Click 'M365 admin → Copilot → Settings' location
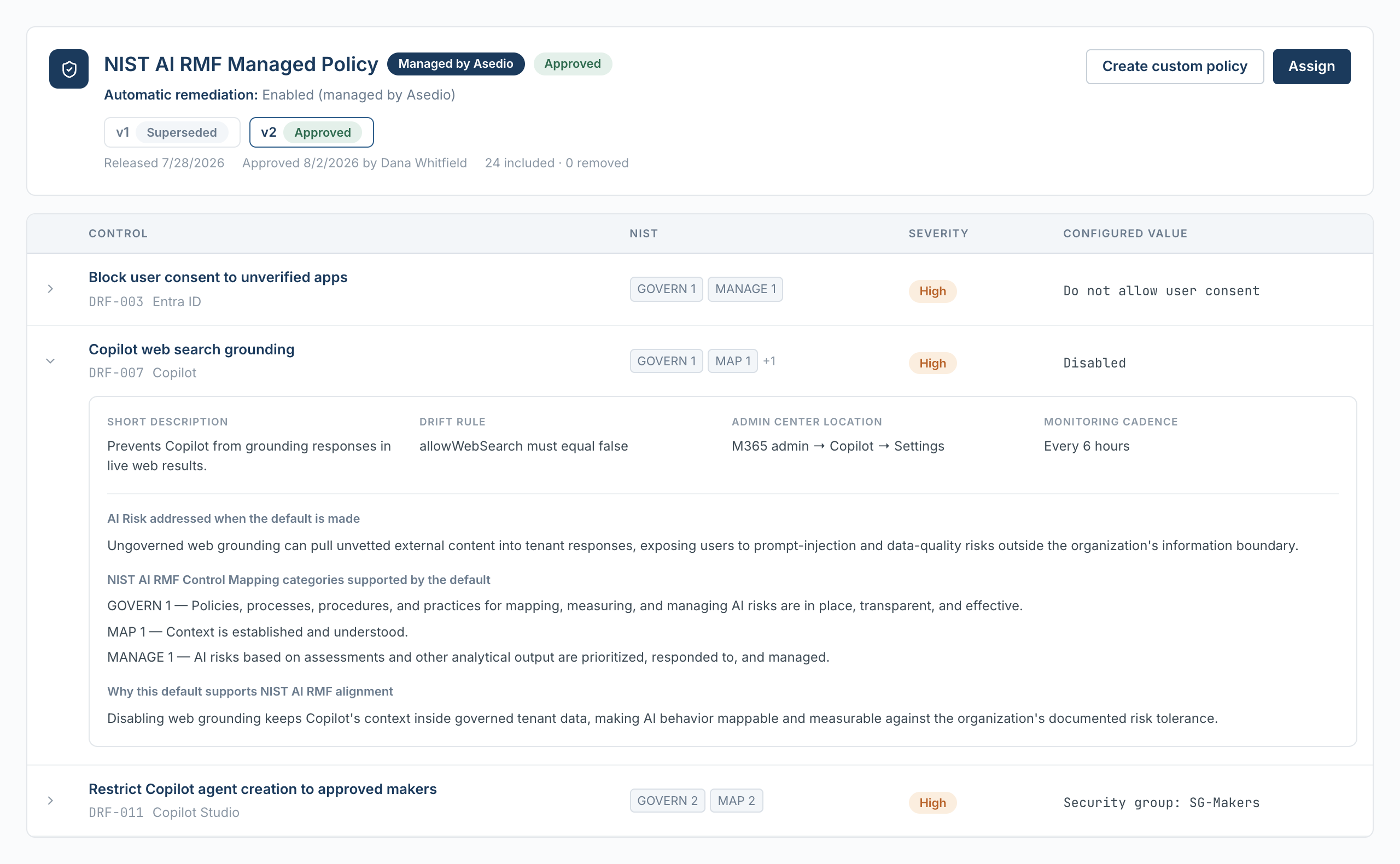 pos(838,446)
